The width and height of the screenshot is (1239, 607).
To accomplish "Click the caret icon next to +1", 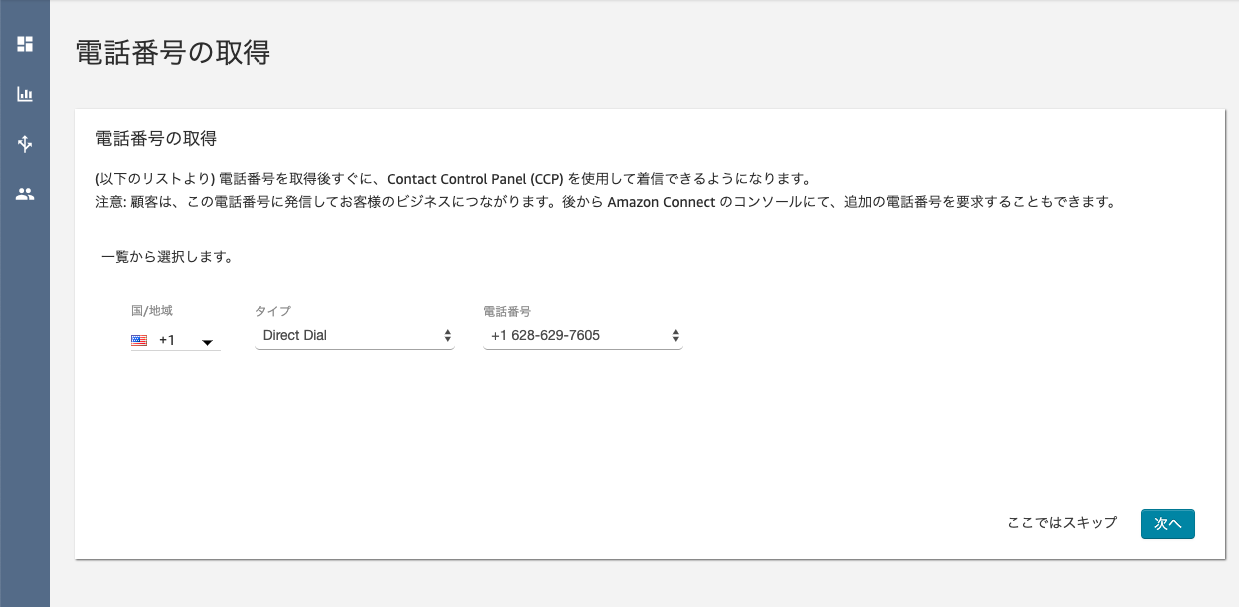I will coord(207,343).
